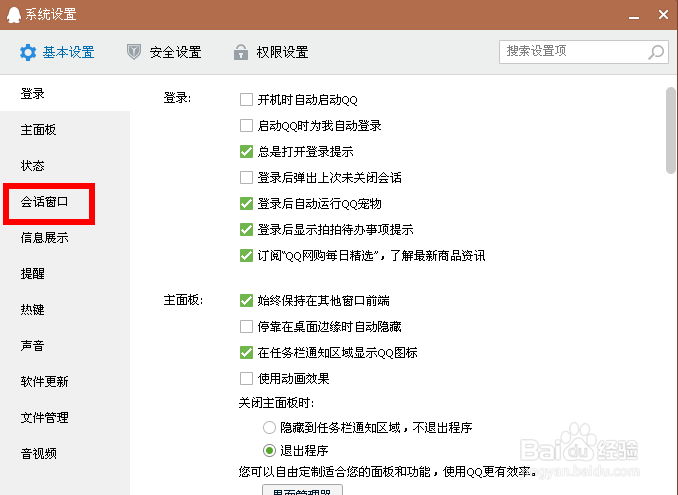
Task: Select 状态 in the sidebar
Action: (x=65, y=165)
